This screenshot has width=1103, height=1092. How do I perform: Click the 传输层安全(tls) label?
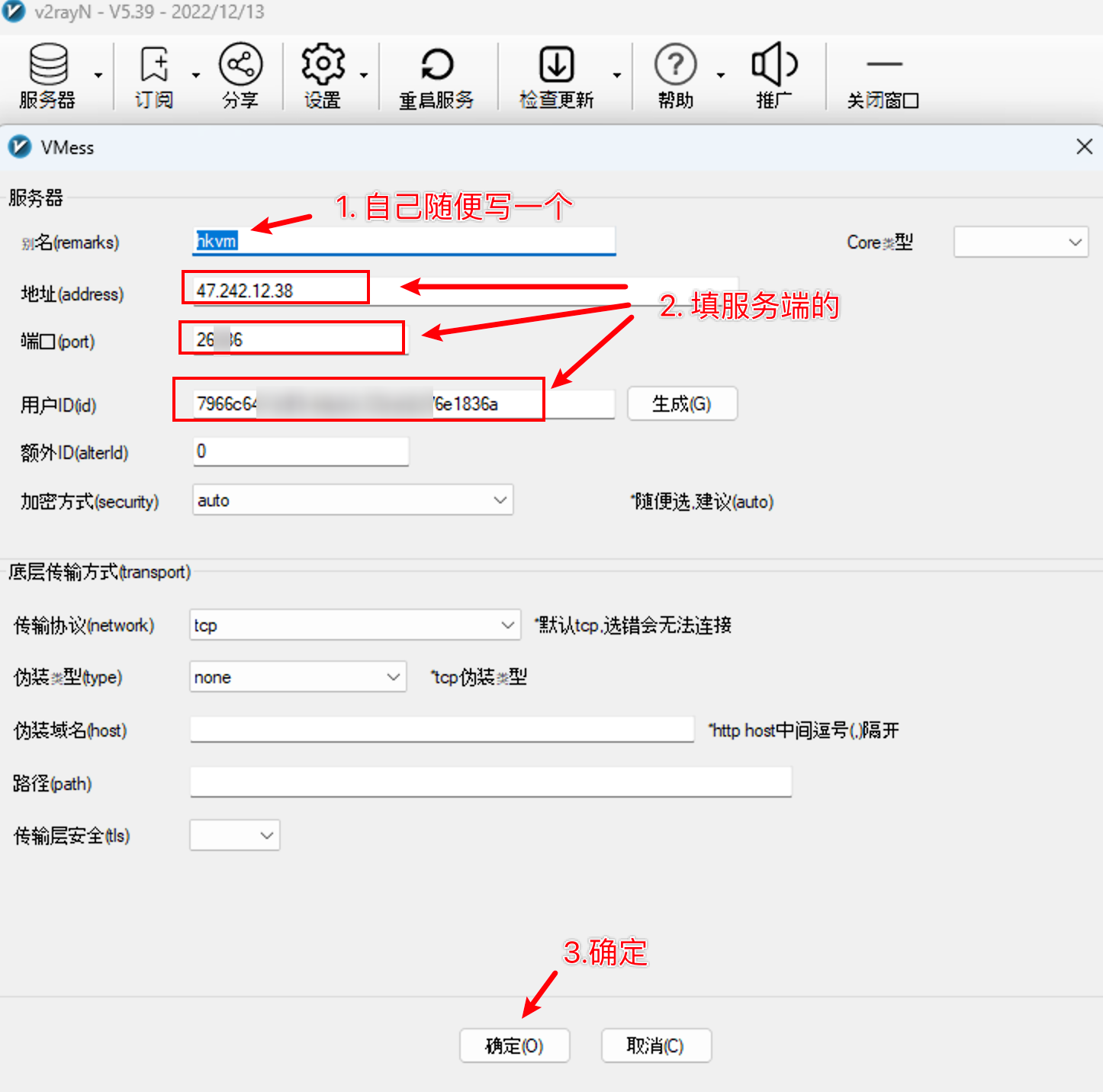[72, 836]
